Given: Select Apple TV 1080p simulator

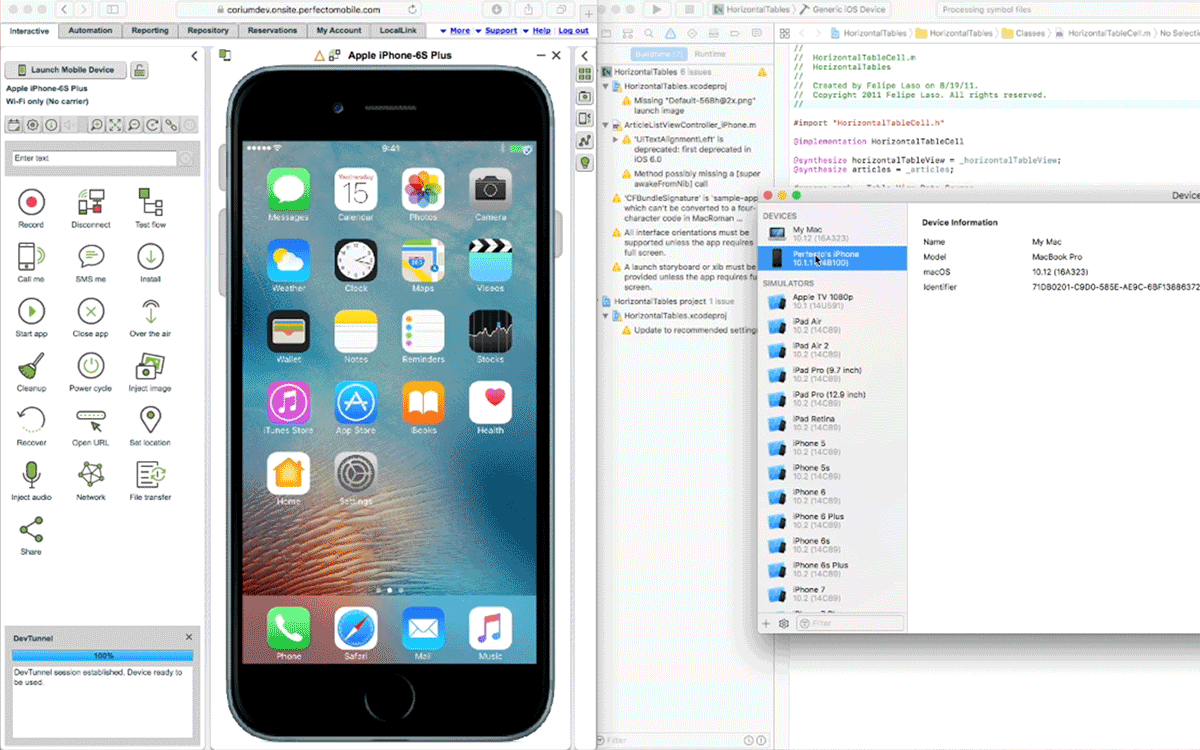Looking at the screenshot, I should coord(832,301).
